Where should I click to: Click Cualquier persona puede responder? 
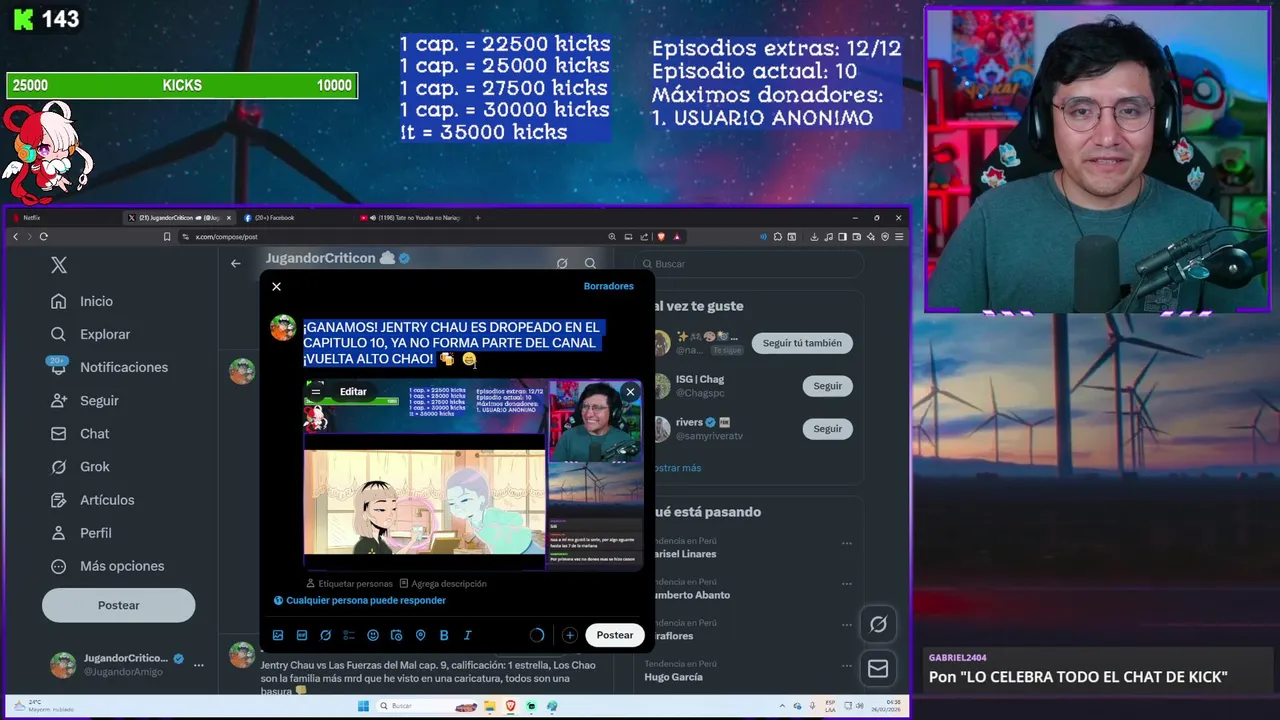coord(360,600)
